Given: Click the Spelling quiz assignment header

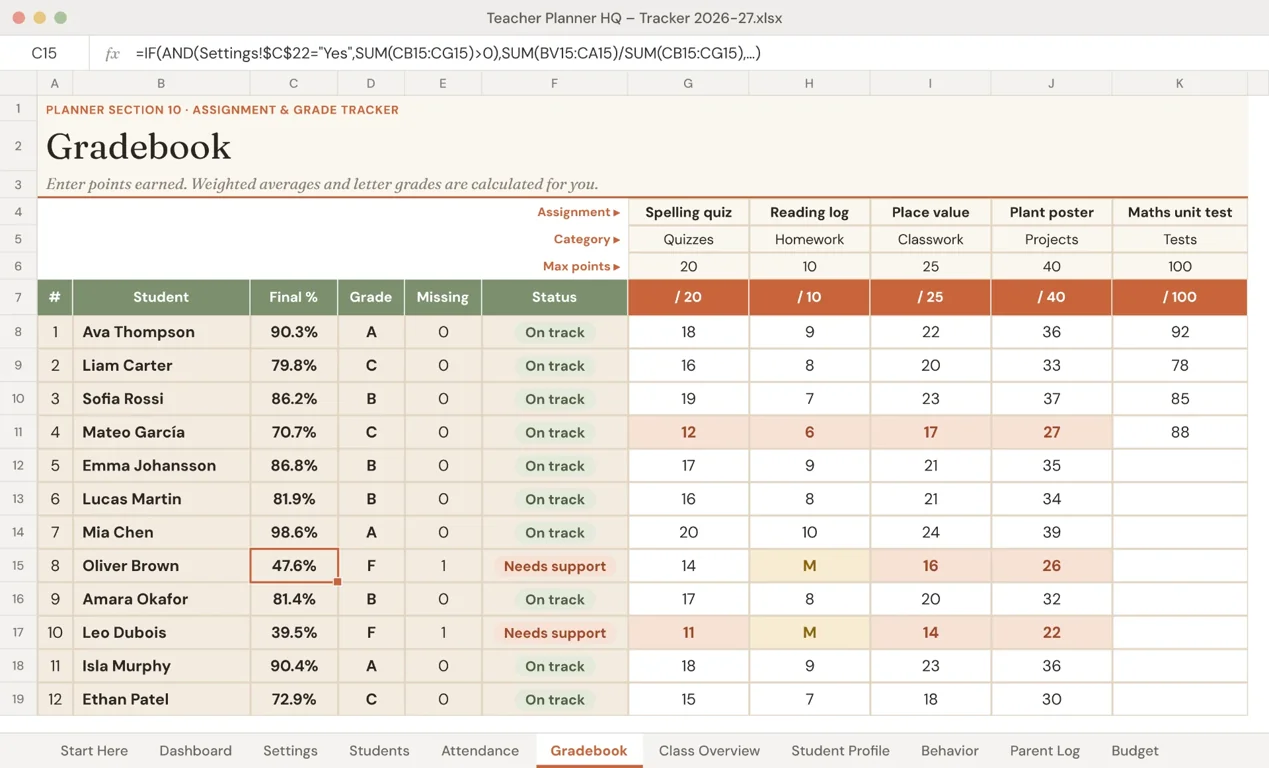Looking at the screenshot, I should 688,212.
